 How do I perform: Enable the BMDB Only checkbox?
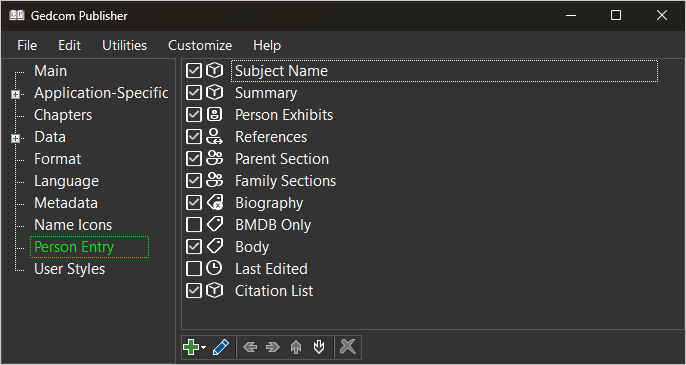click(193, 225)
